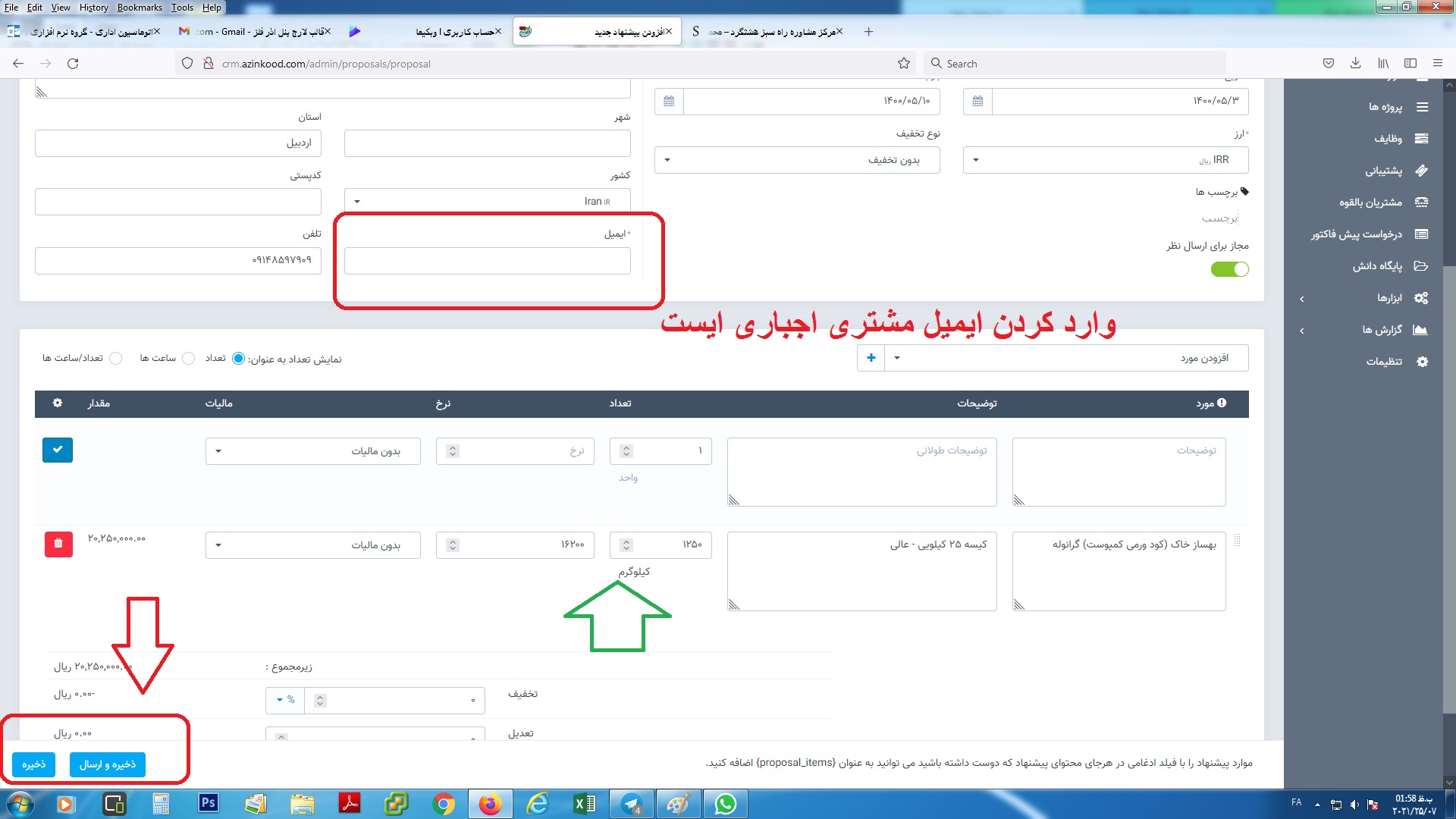Open Utilities (ابزارها) gears icon
This screenshot has width=1456, height=819.
1422,298
